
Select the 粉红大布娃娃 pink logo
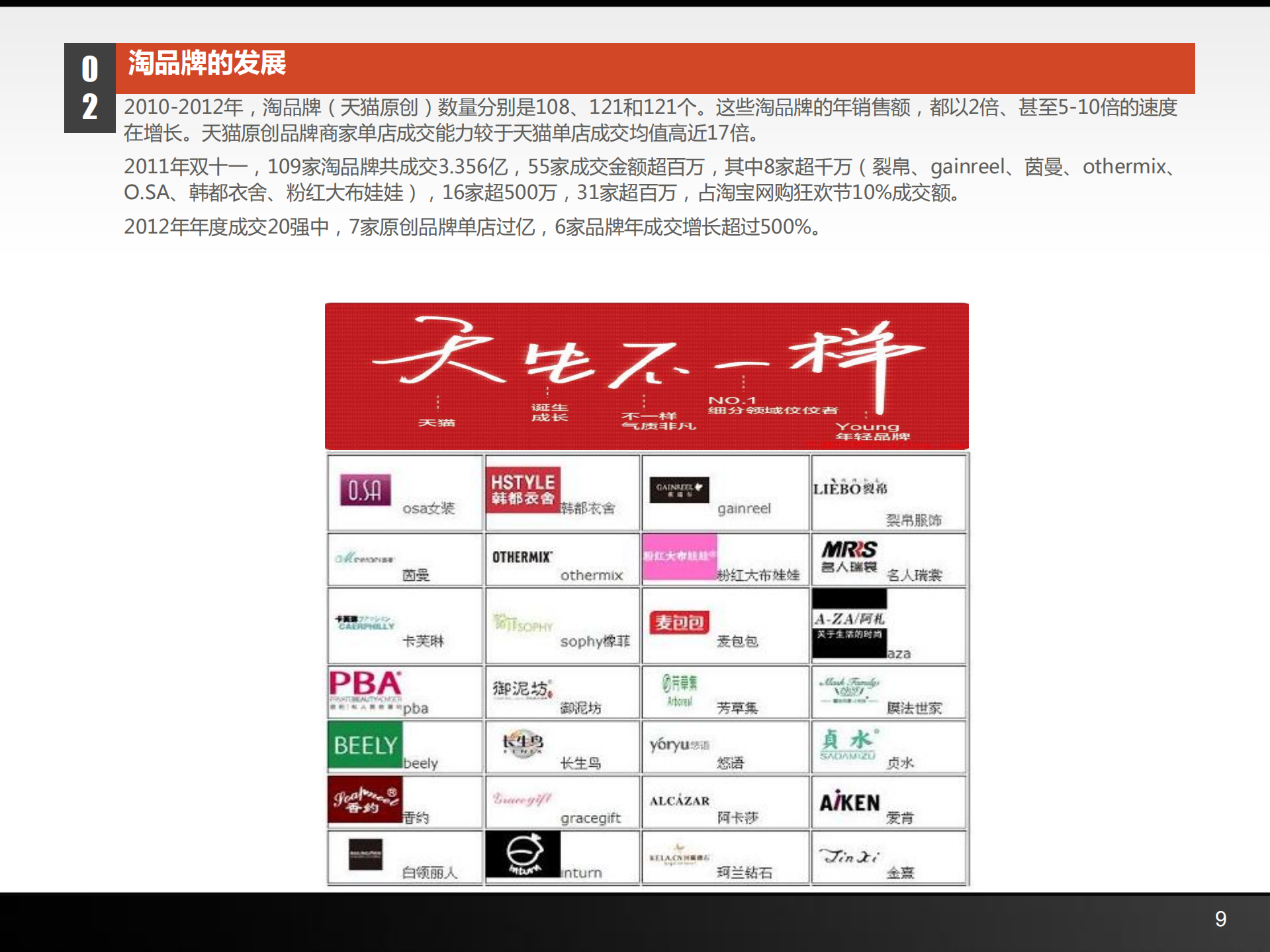click(x=680, y=558)
